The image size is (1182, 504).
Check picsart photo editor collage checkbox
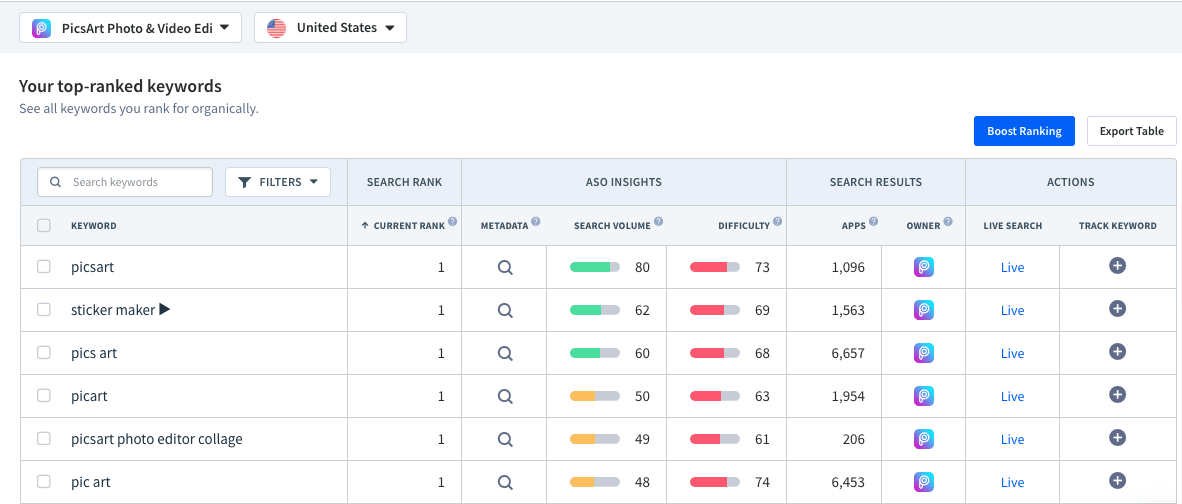point(44,438)
